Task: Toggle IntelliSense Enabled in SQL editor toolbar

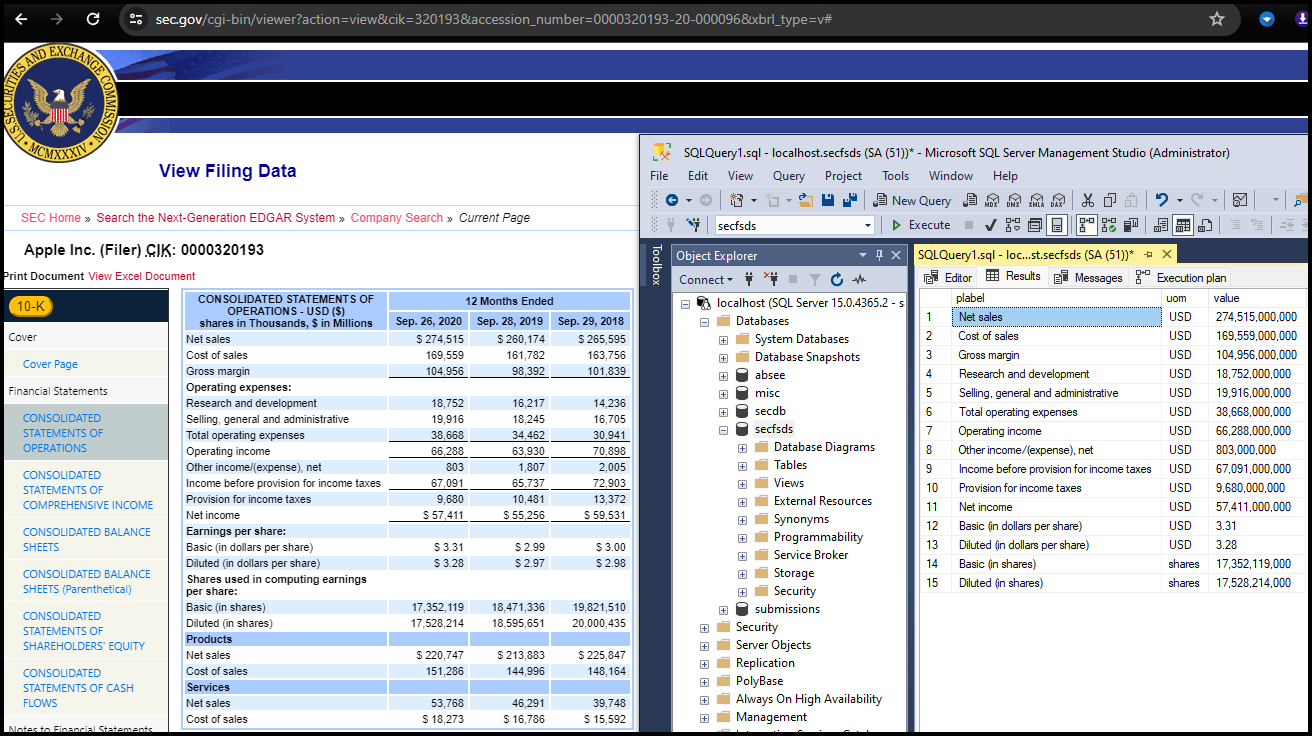Action: click(x=1057, y=224)
